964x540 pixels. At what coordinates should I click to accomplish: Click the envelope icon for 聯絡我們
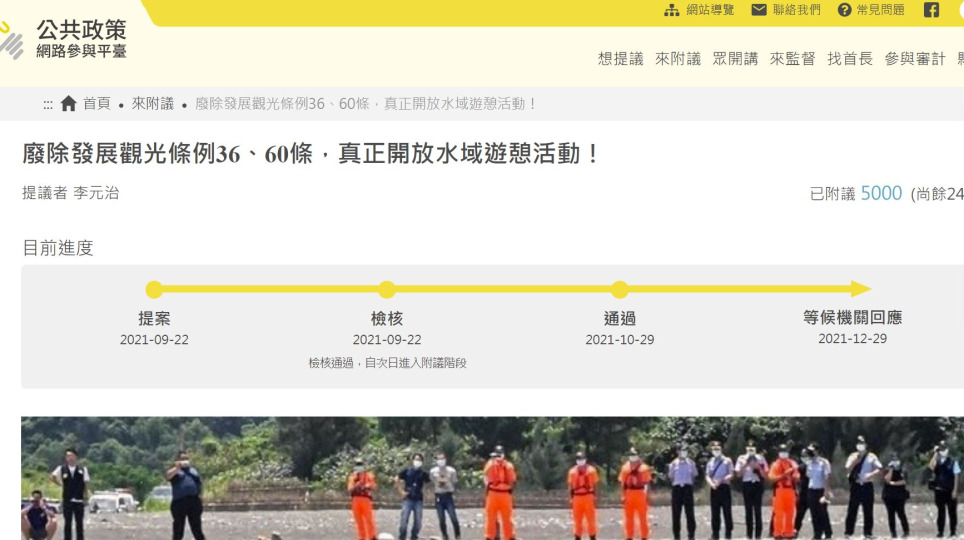click(759, 10)
